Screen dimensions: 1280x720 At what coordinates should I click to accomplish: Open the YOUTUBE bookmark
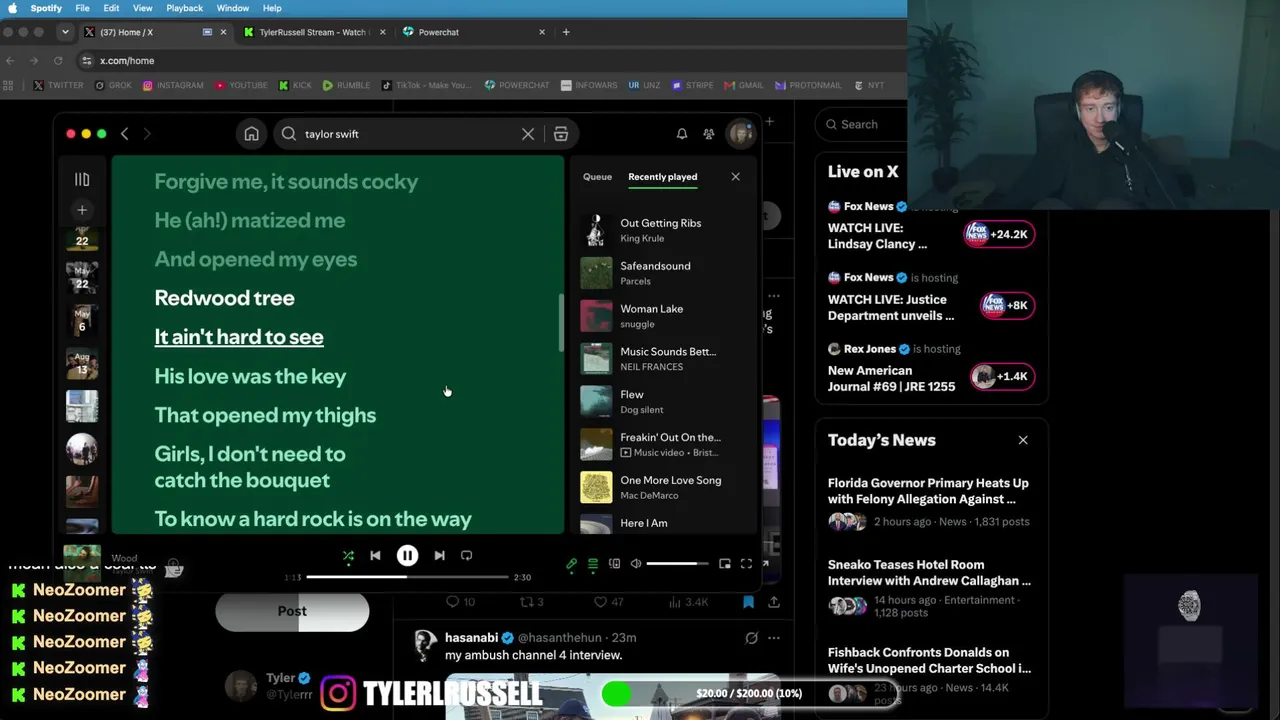(240, 86)
